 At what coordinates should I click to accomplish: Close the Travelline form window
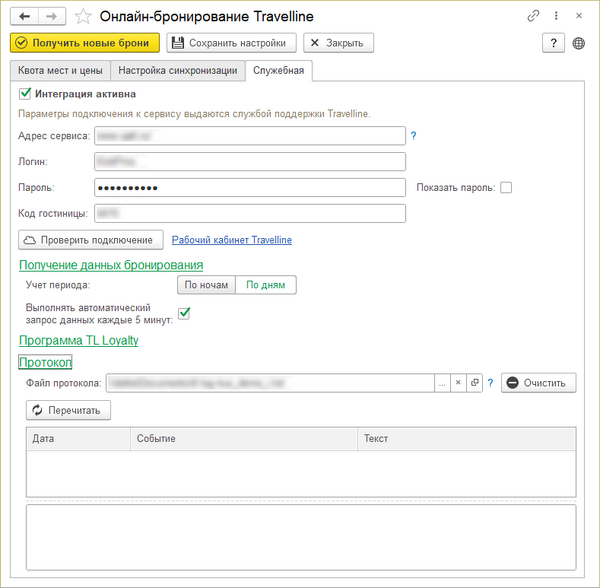pos(579,16)
